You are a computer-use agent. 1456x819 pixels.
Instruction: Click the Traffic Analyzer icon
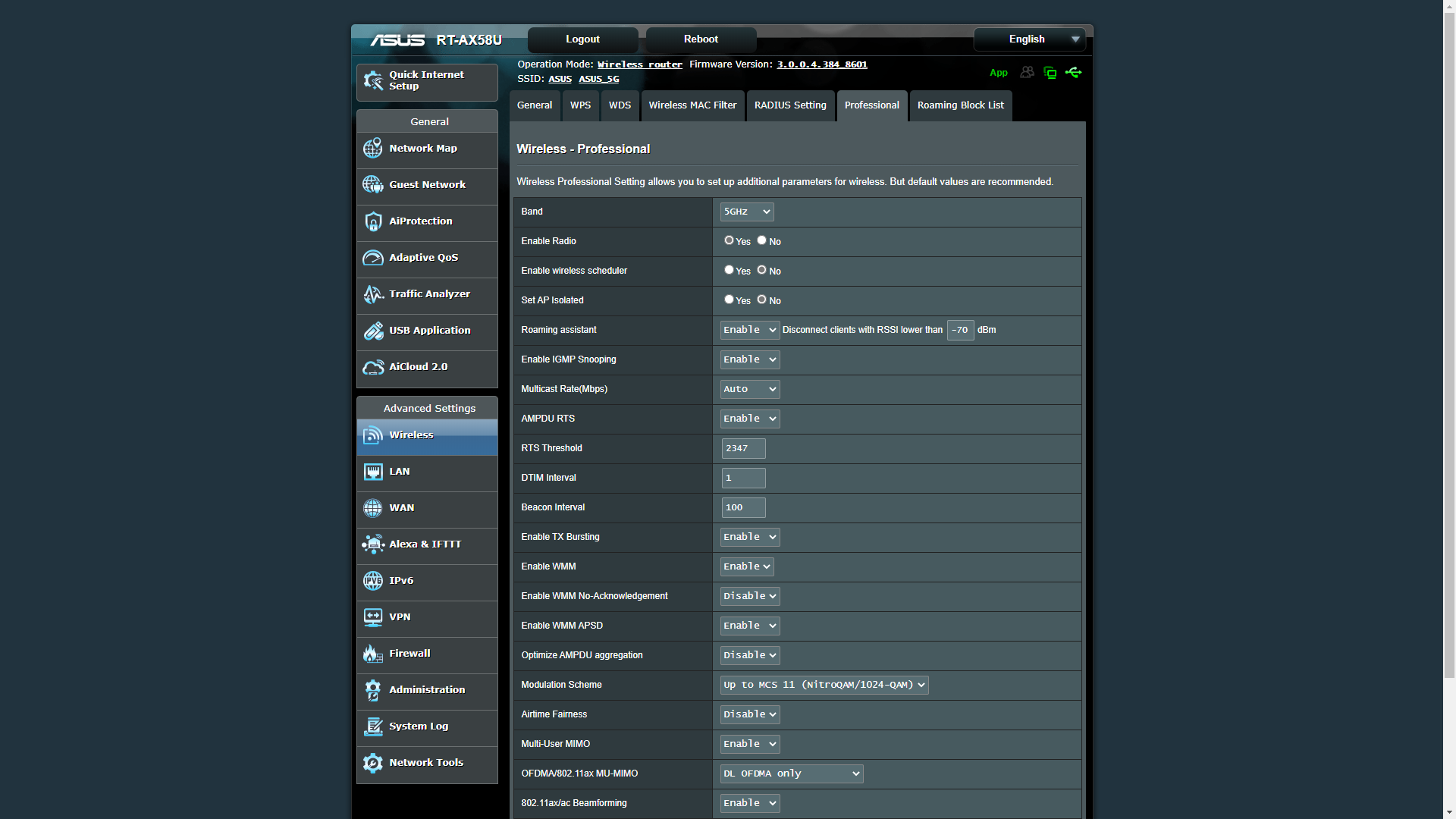(372, 294)
